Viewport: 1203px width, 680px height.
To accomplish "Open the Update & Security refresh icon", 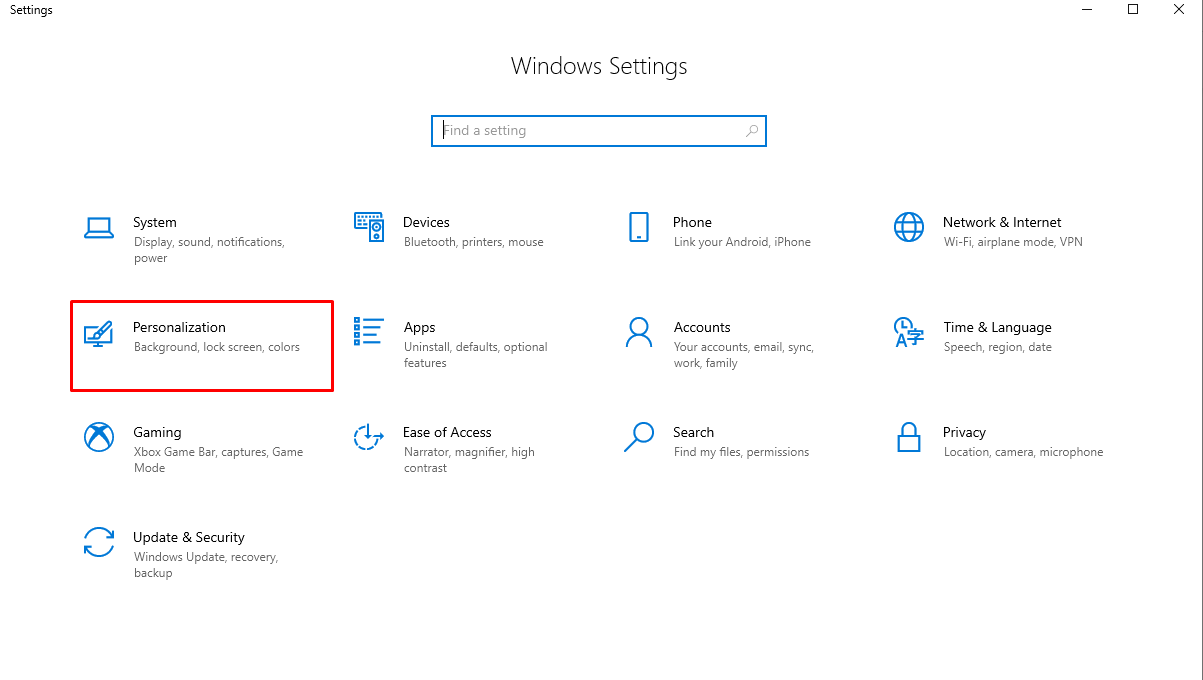I will click(x=98, y=542).
